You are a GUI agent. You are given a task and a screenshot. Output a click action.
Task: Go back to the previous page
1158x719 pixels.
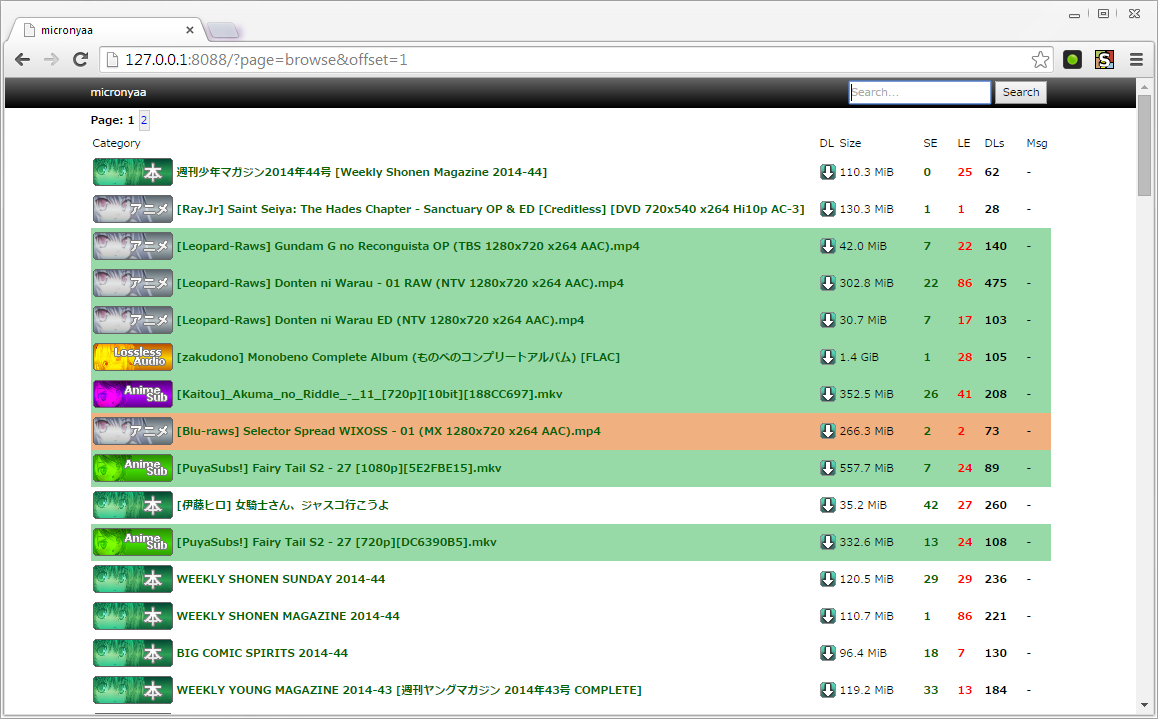[23, 60]
